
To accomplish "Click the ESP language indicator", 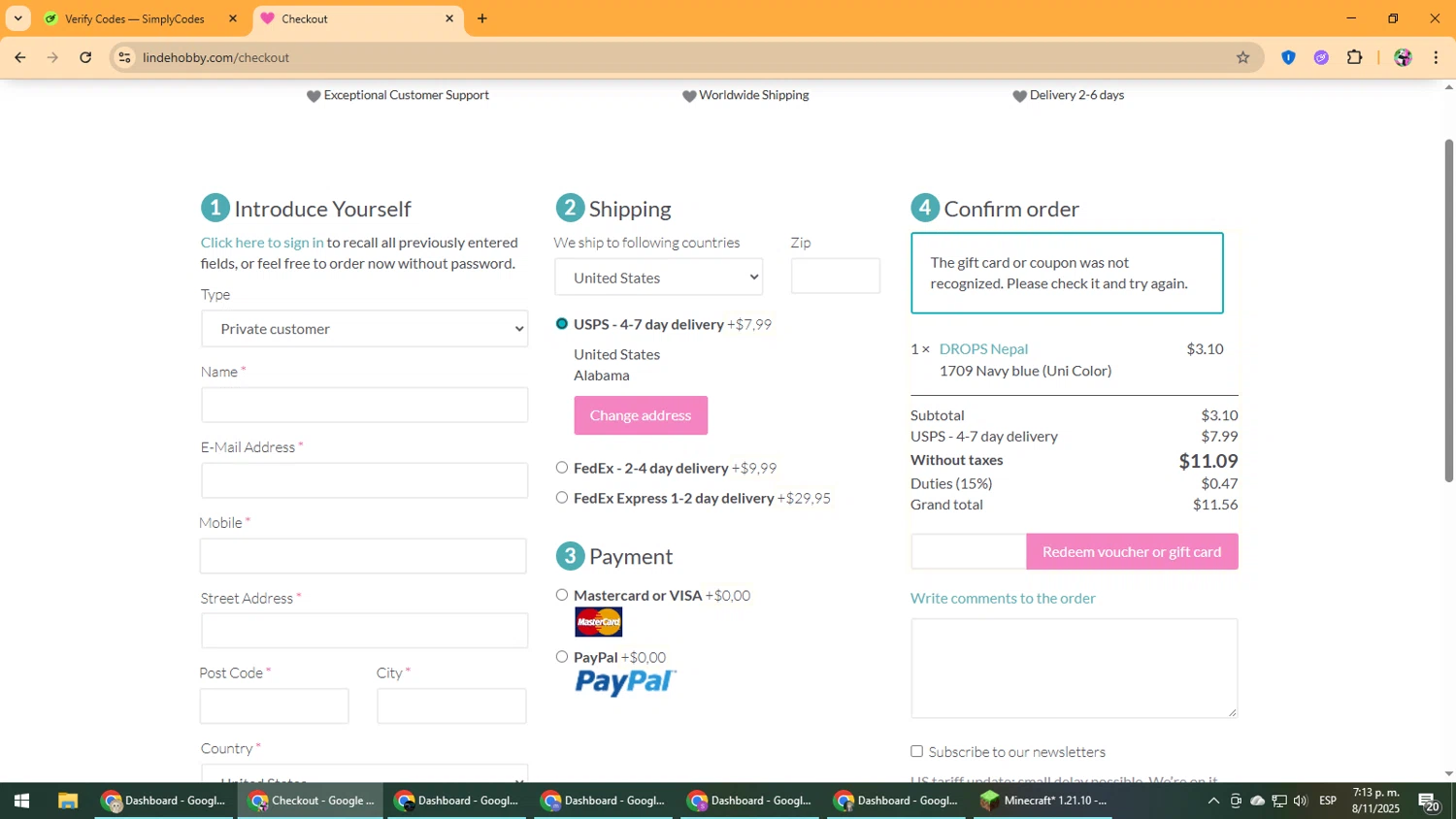I will coord(1328,801).
